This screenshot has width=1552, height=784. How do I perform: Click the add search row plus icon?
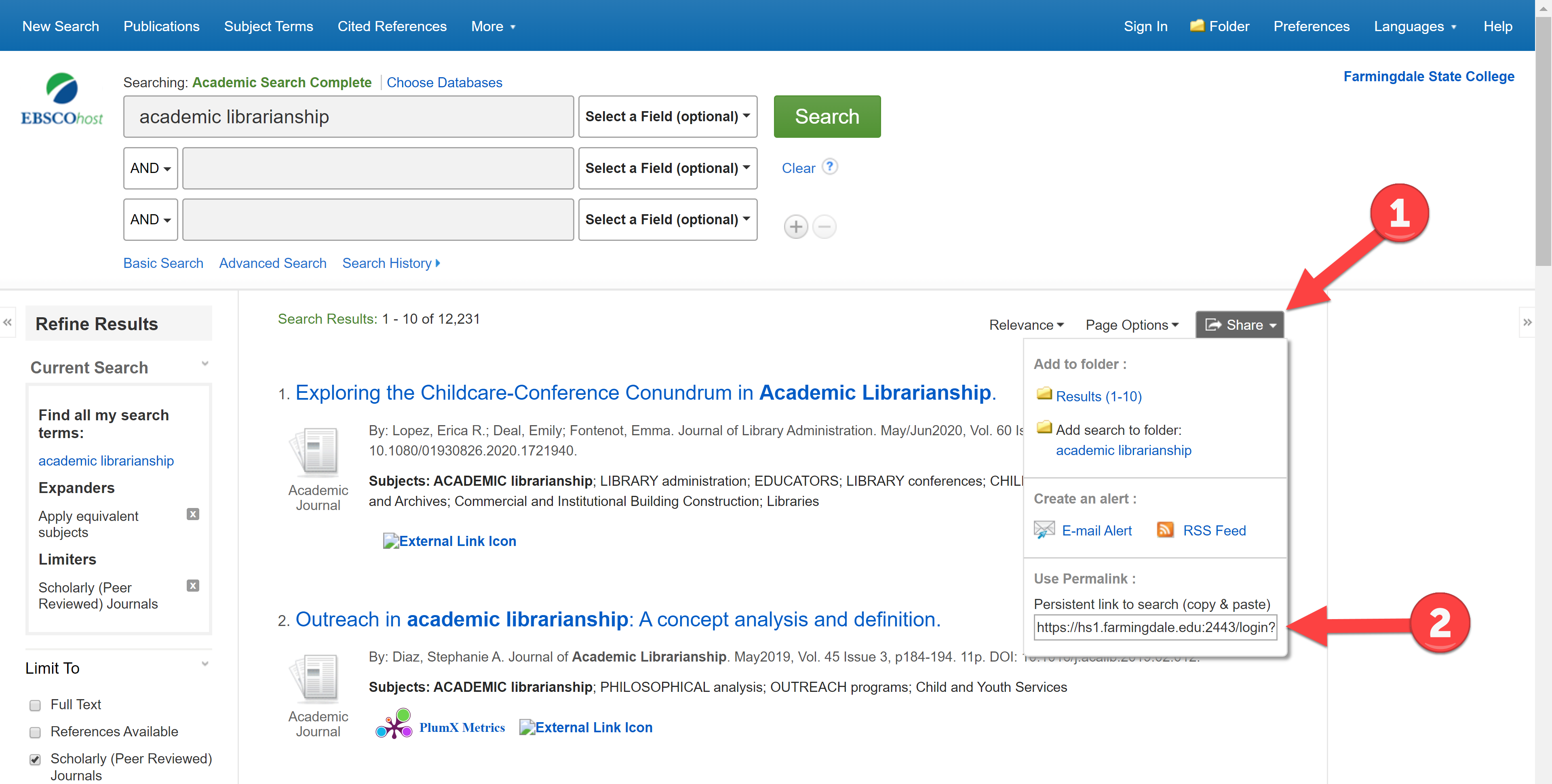coord(795,227)
